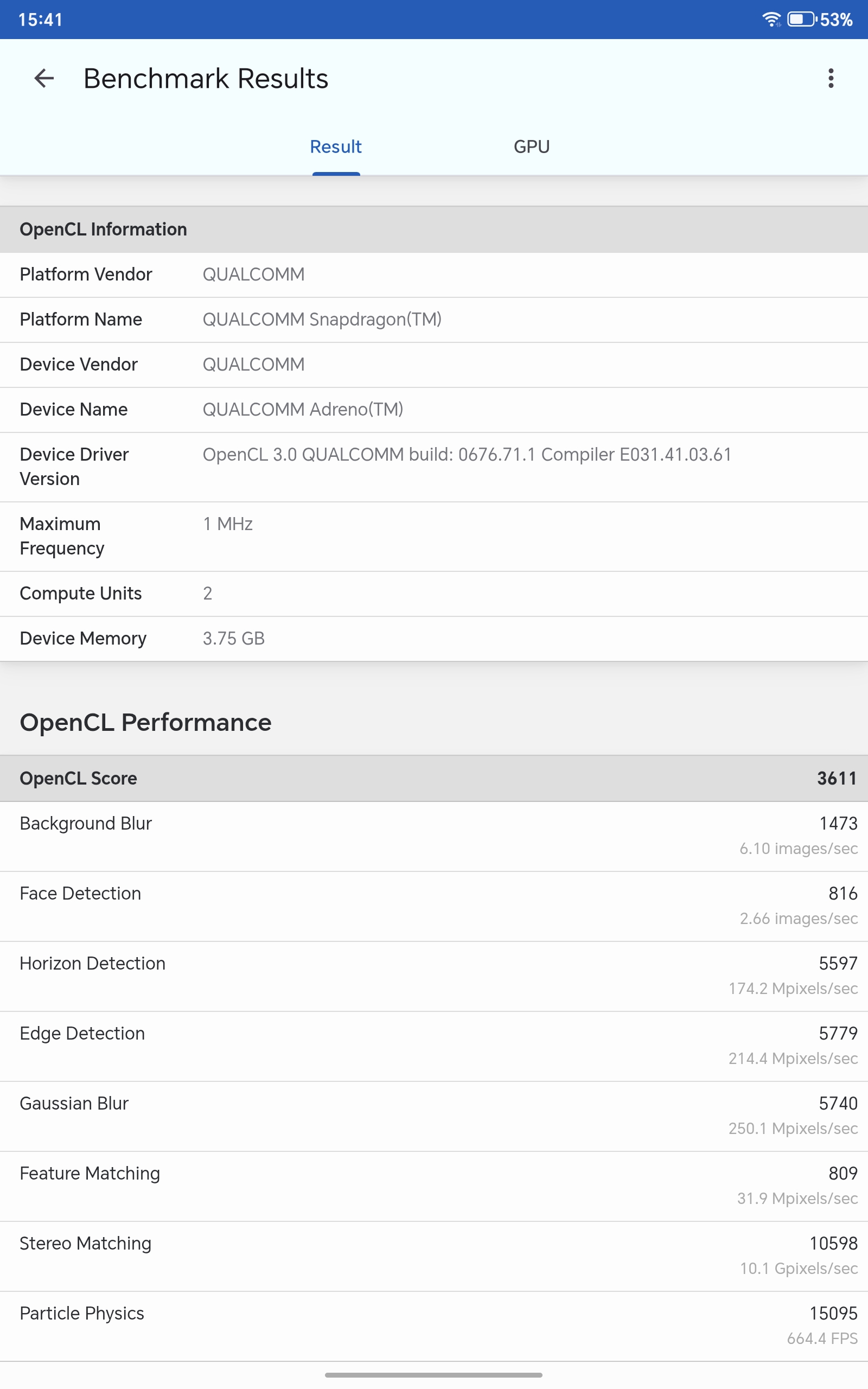Select the Stereo Matching score row
This screenshot has height=1389, width=868.
click(x=434, y=1256)
